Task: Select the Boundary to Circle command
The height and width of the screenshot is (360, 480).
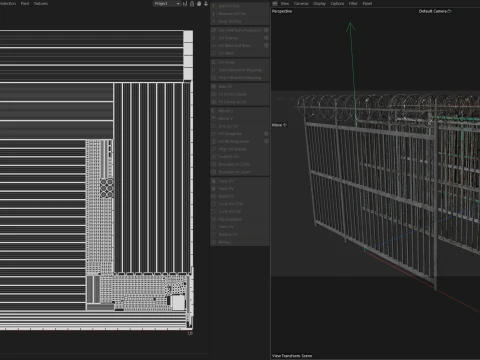Action: point(234,164)
